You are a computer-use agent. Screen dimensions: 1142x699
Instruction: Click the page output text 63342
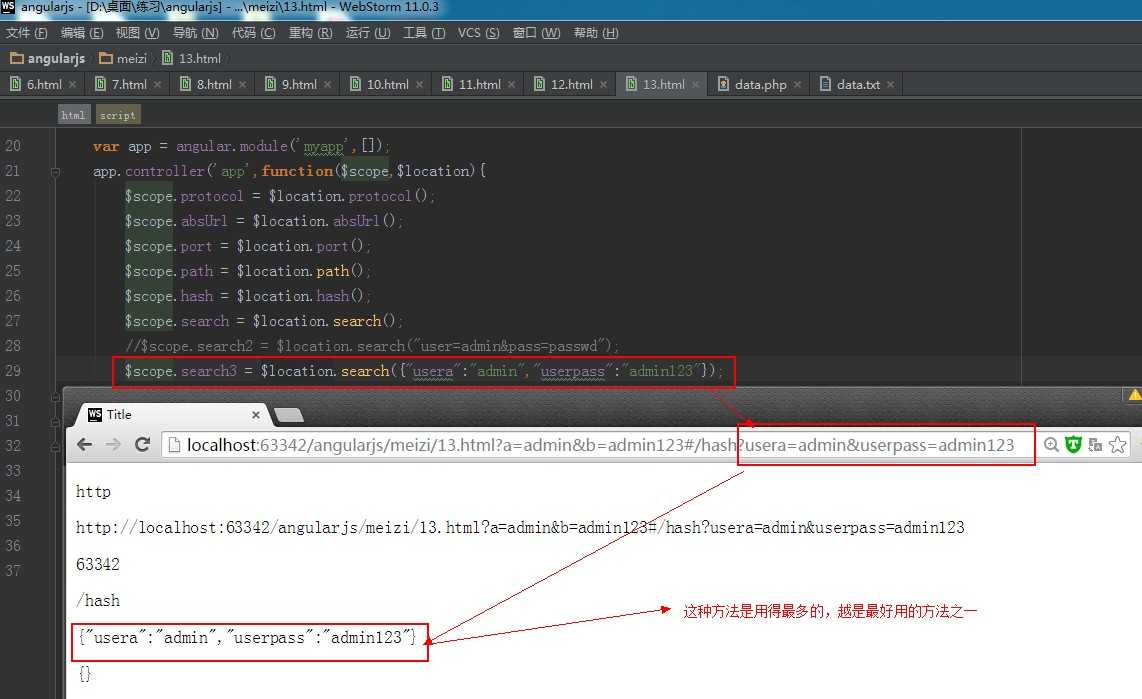click(x=98, y=564)
